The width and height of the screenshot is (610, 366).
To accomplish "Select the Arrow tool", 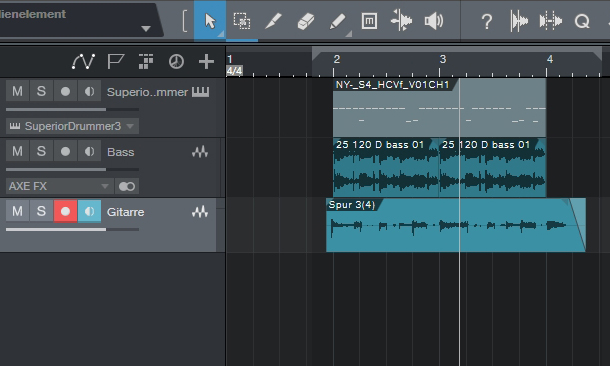I will pos(210,21).
